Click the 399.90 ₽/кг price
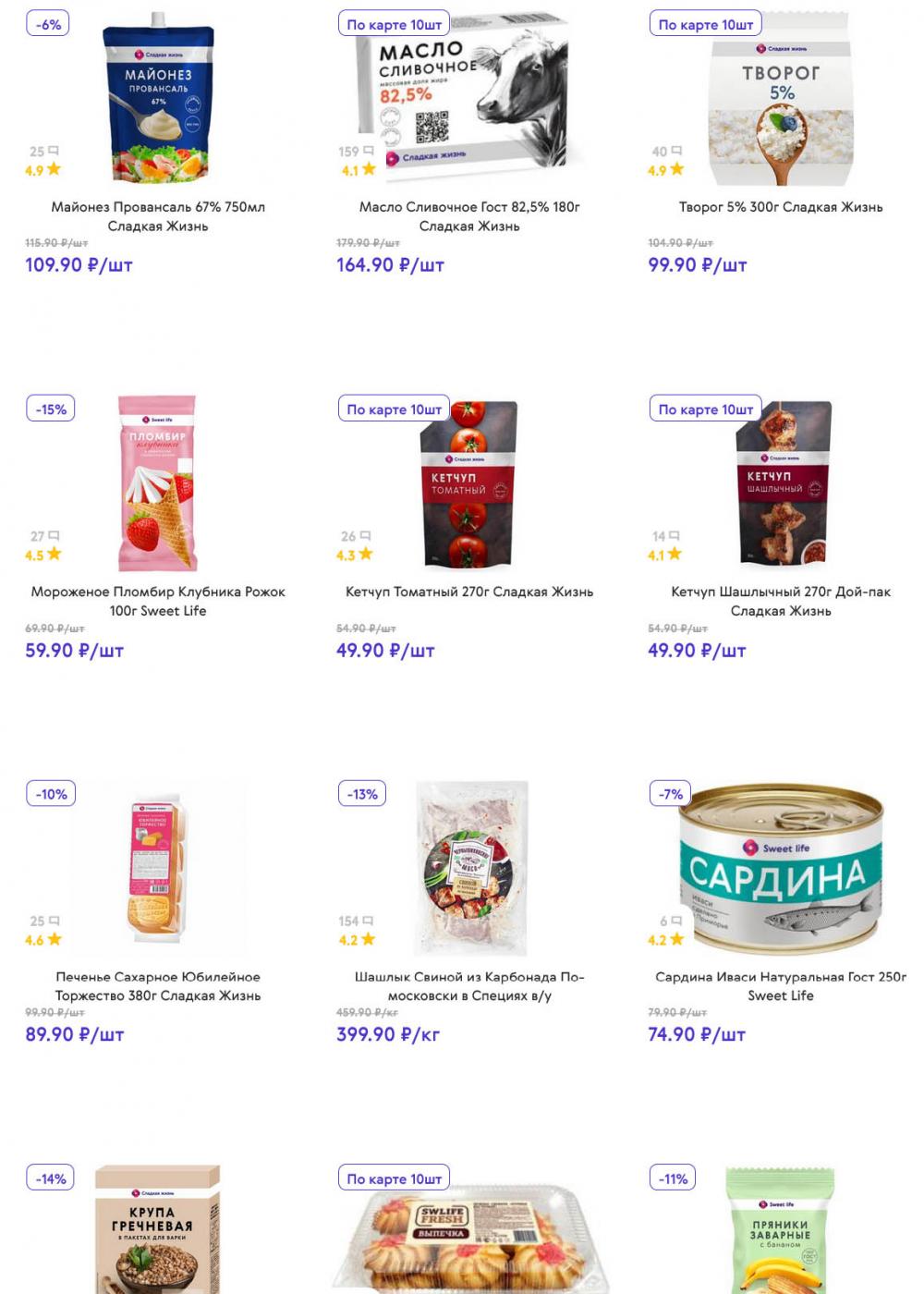Screen dimensions: 924x1294 (x=388, y=1034)
